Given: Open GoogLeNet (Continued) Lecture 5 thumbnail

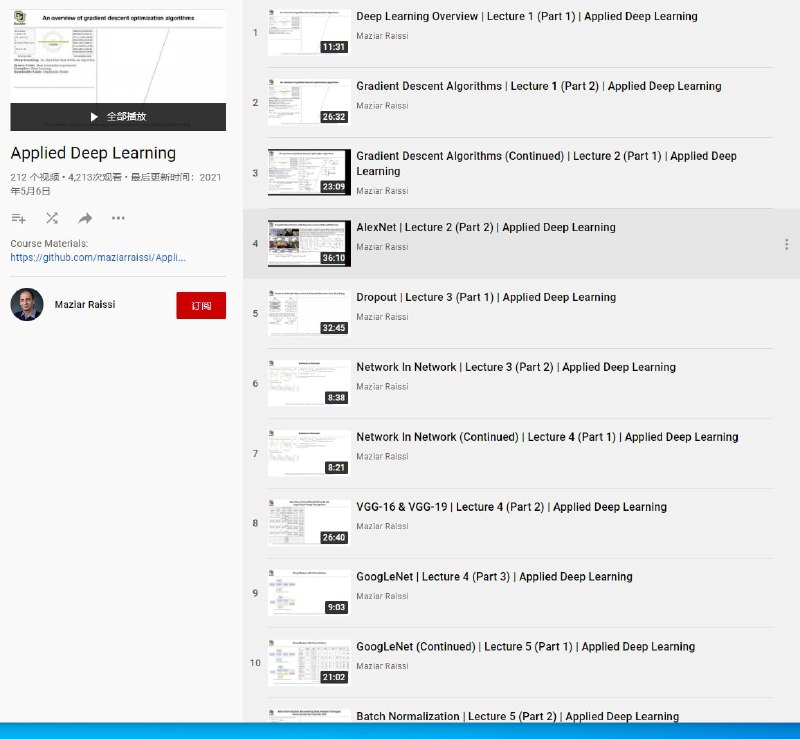Looking at the screenshot, I should (309, 663).
